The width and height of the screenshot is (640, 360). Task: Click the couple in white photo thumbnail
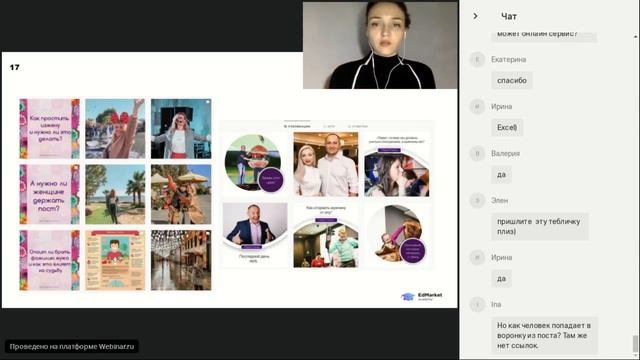click(326, 164)
